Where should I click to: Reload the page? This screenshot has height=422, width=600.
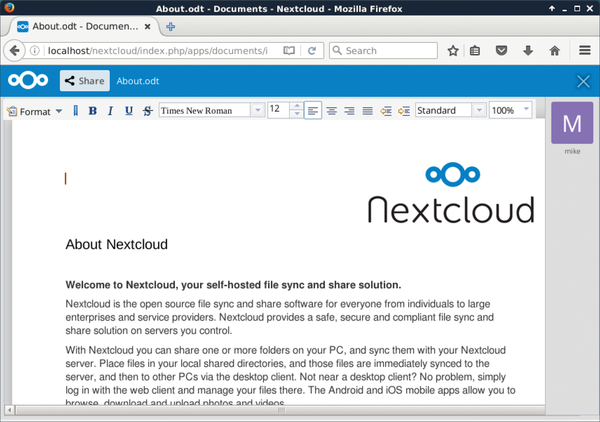coord(312,51)
